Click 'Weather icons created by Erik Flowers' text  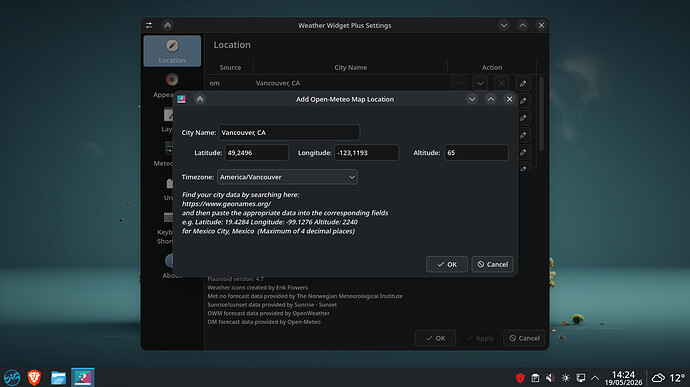(x=257, y=287)
